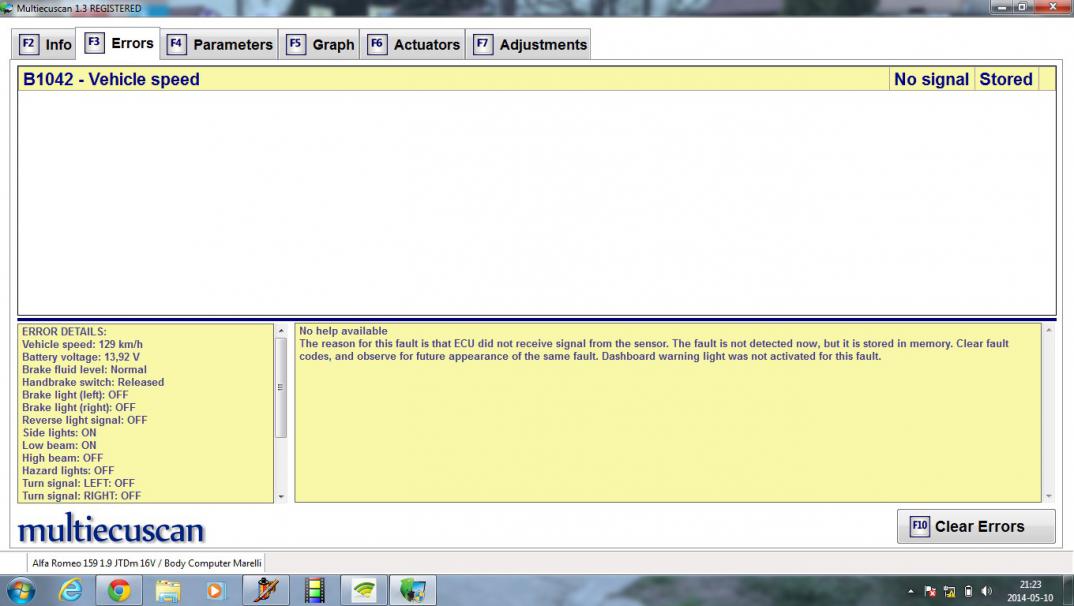Open the volume speaker tray icon

click(986, 592)
